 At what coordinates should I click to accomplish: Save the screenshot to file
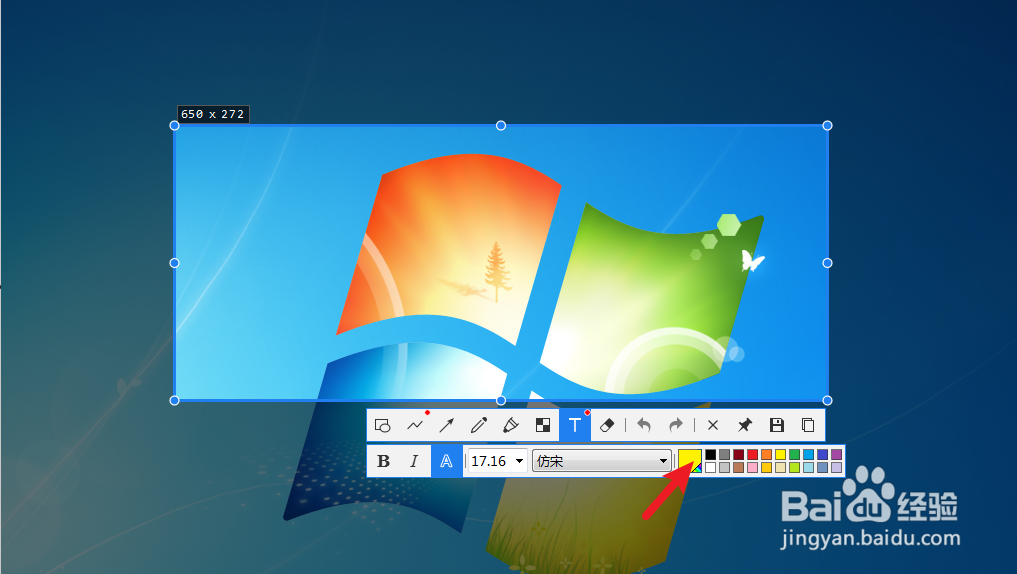tap(776, 425)
